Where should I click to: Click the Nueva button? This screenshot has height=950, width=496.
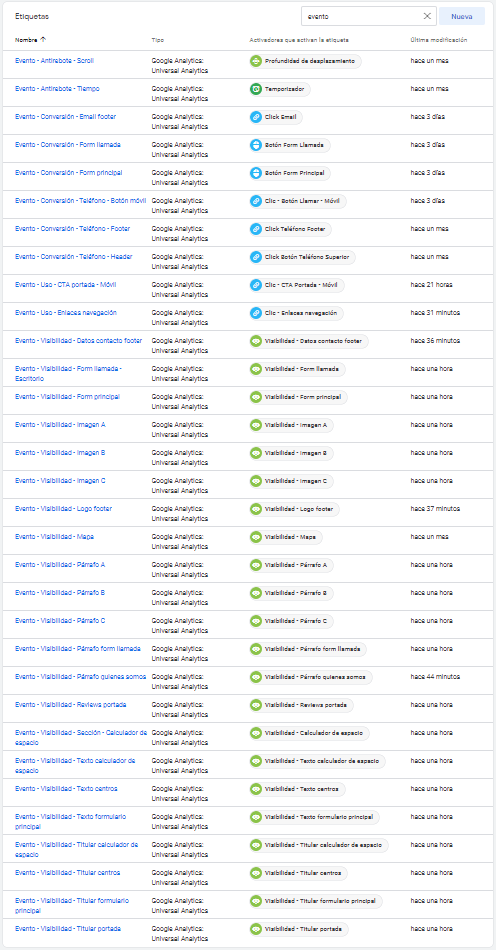click(461, 16)
